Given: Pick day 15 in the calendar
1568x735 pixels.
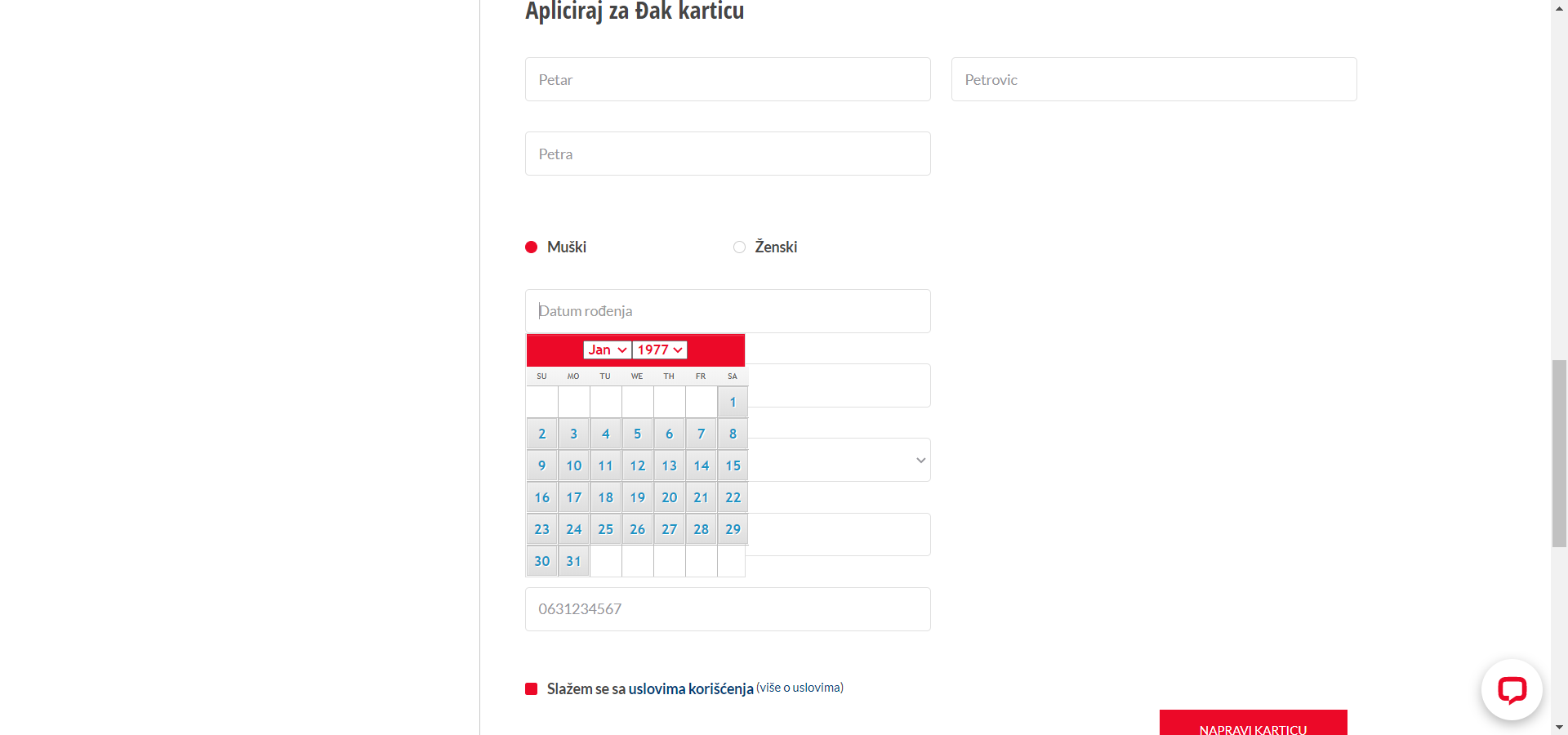Looking at the screenshot, I should tap(733, 465).
